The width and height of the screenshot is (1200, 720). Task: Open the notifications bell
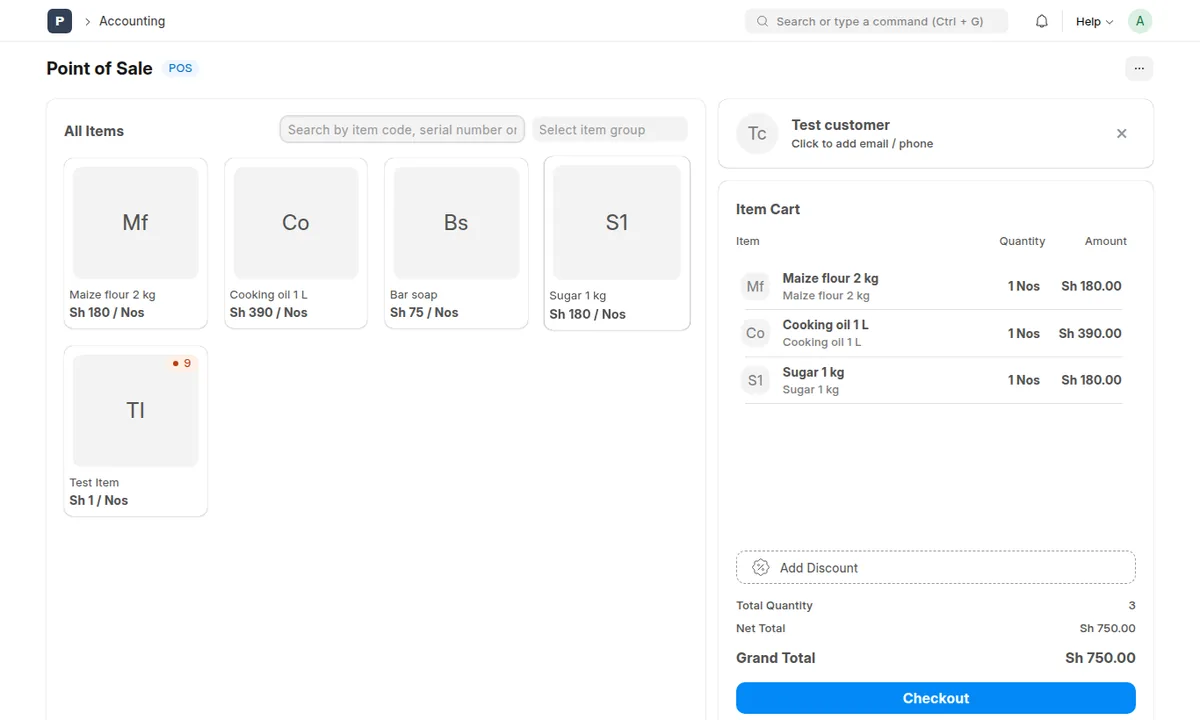pyautogui.click(x=1042, y=21)
